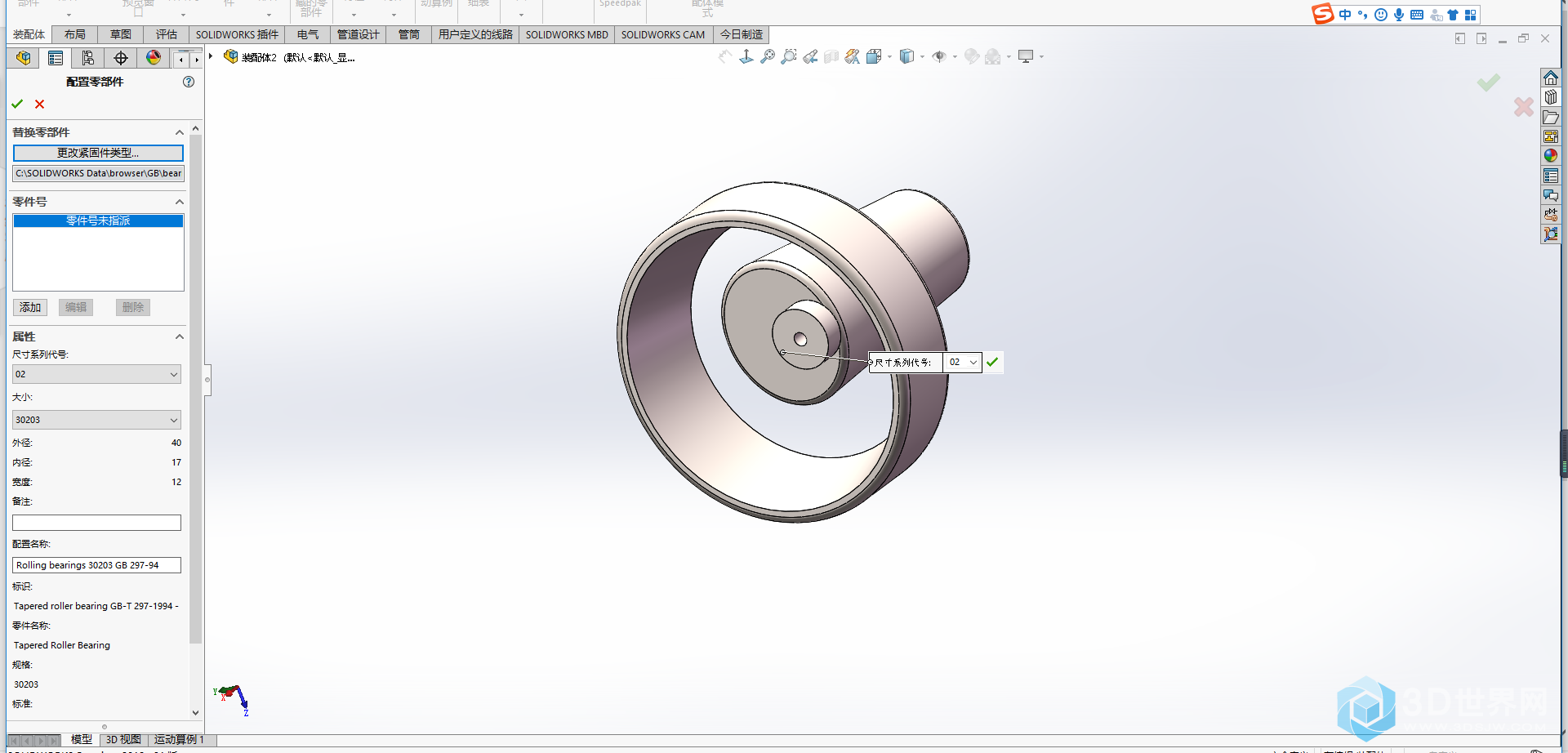Open Sogou soft keyboard icon
Image resolution: width=1568 pixels, height=753 pixels.
pyautogui.click(x=1417, y=15)
